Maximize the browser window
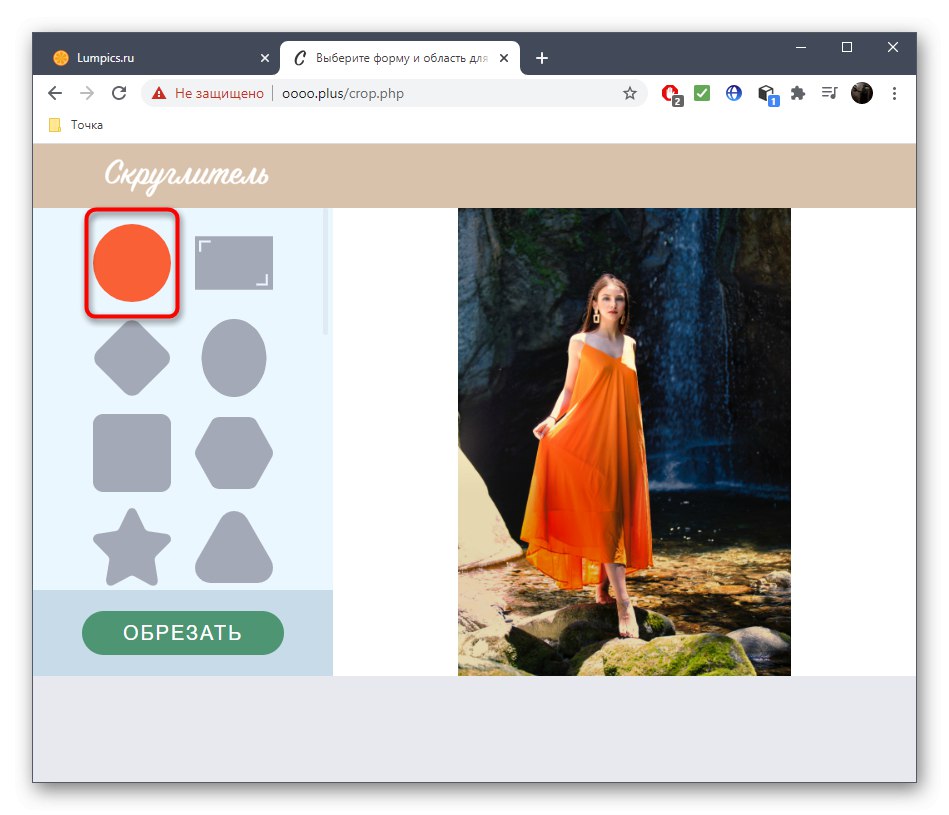This screenshot has height=815, width=949. (x=847, y=47)
